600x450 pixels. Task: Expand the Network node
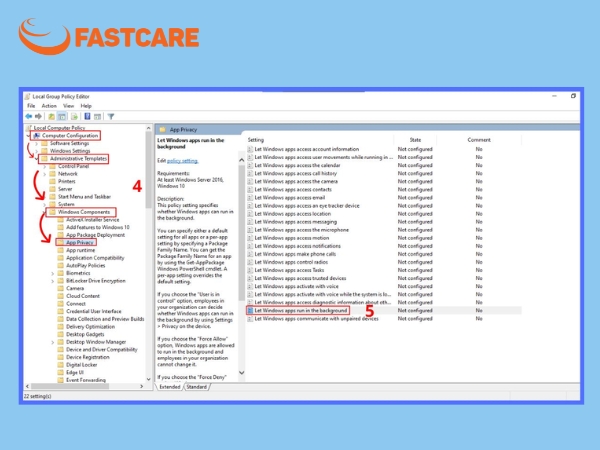(44, 174)
